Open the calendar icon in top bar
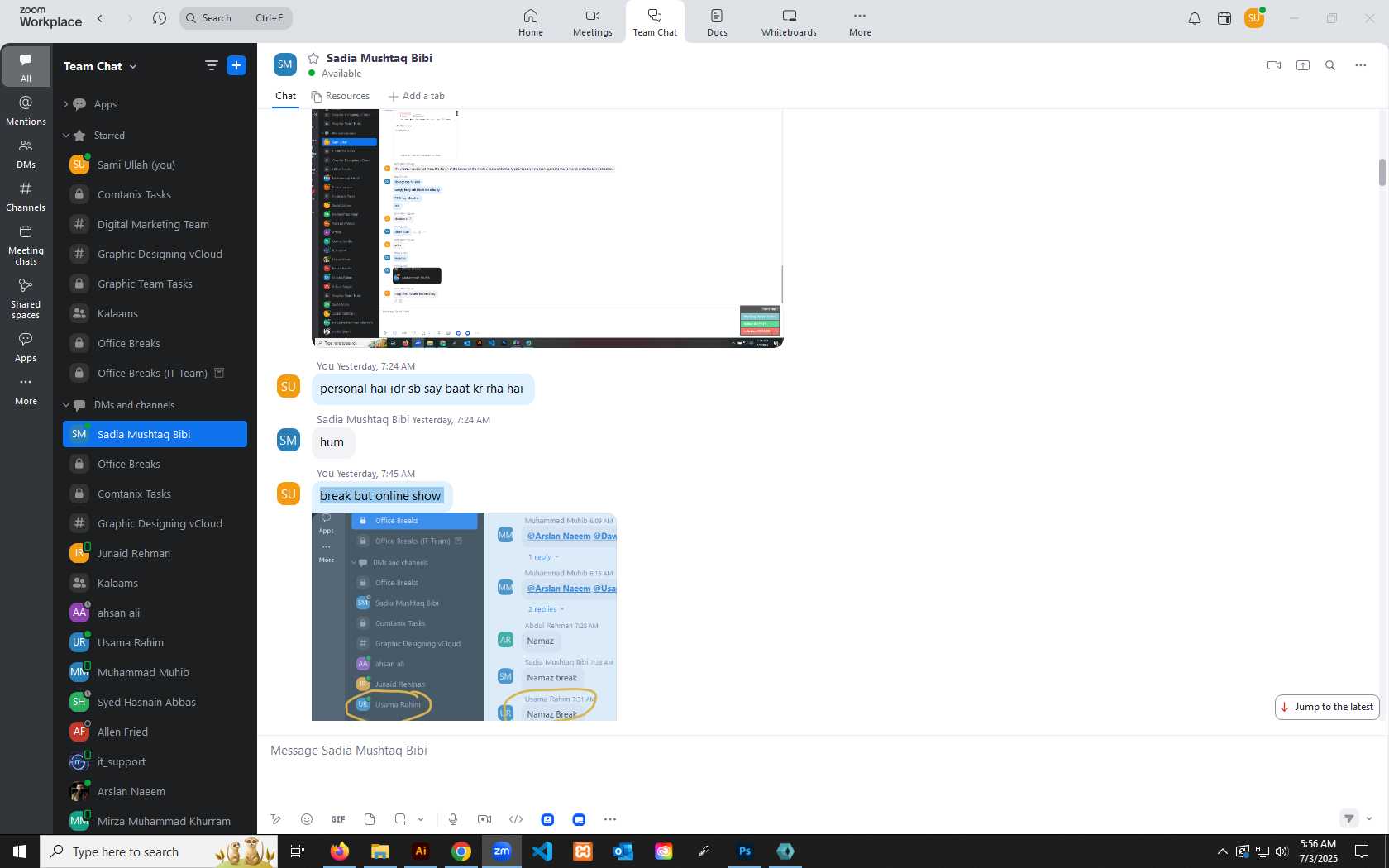 tap(1224, 18)
